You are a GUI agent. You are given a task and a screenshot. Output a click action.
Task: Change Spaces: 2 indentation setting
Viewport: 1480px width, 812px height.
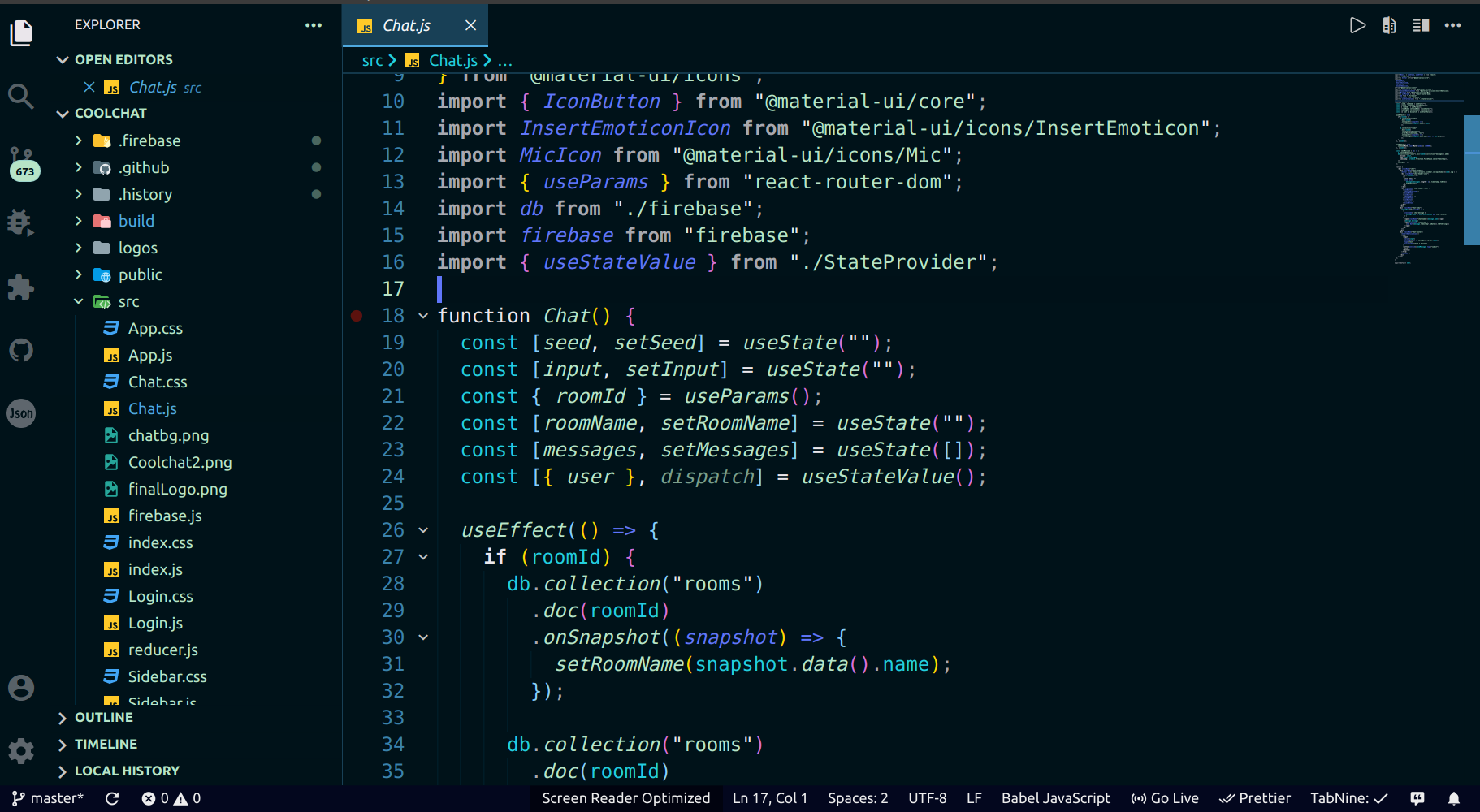point(858,798)
